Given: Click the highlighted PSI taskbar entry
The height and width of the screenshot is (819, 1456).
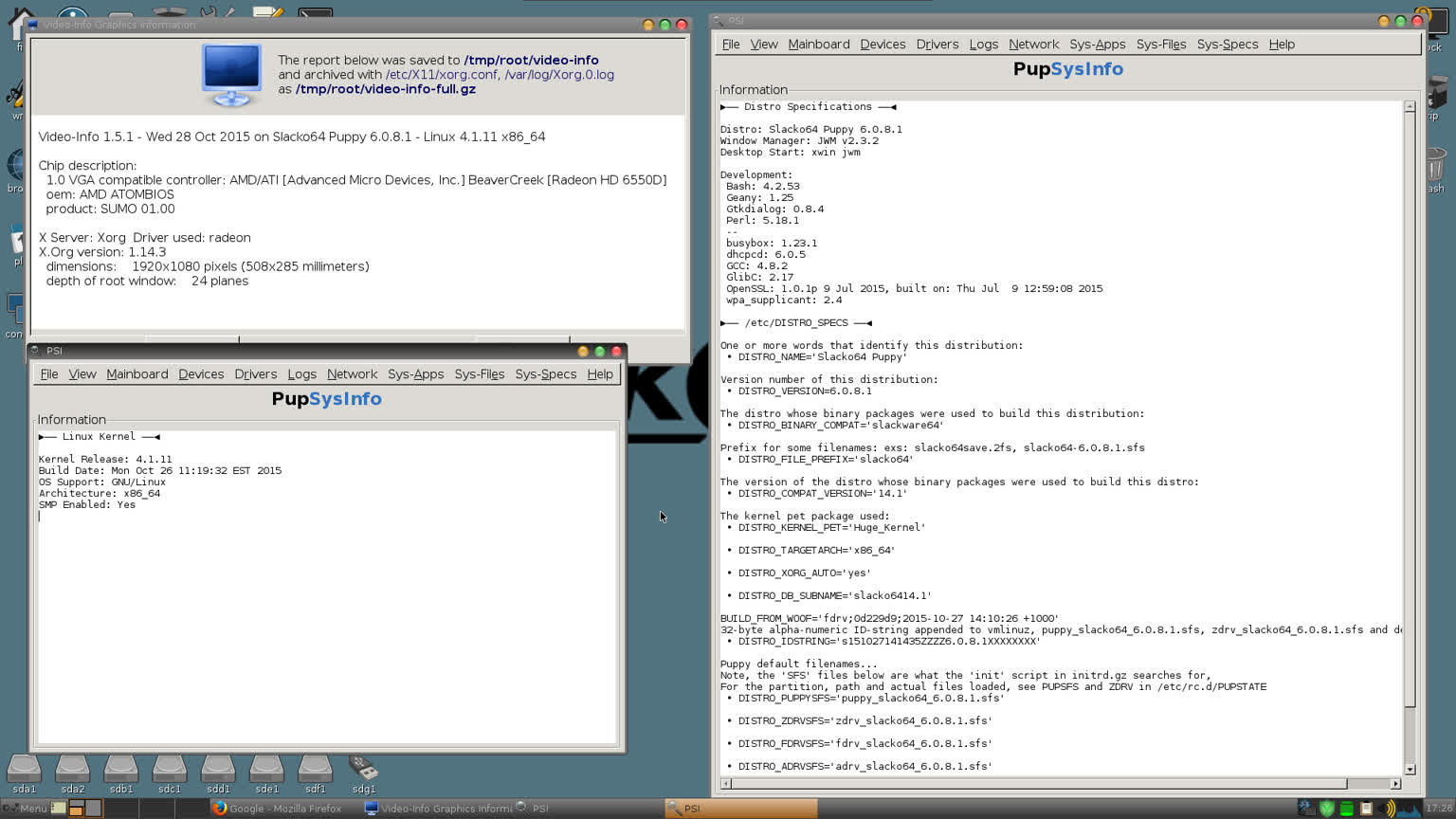Looking at the screenshot, I should pos(740,809).
